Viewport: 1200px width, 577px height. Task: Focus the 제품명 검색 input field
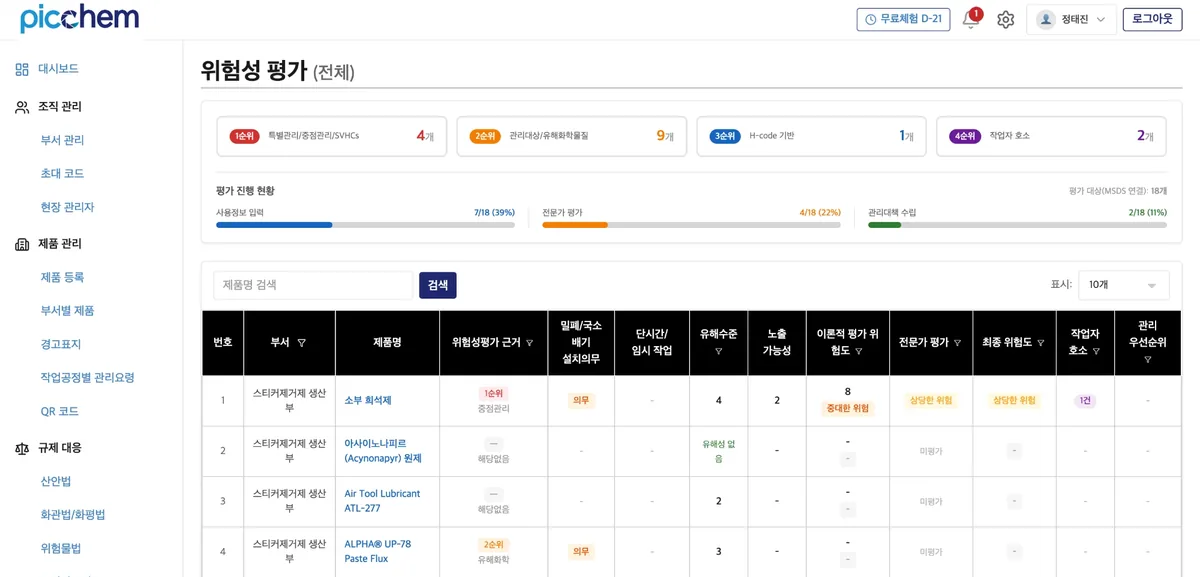click(313, 285)
